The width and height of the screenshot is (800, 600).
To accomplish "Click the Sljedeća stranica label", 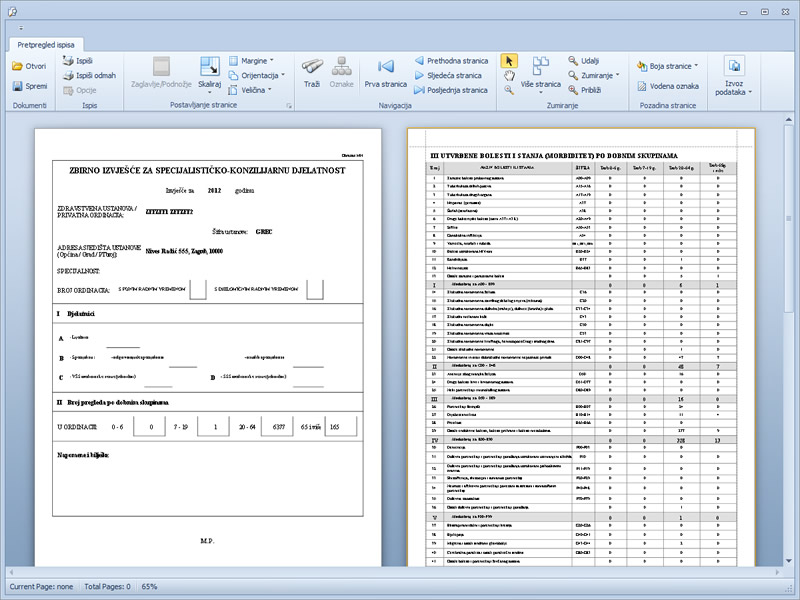I will [455, 76].
